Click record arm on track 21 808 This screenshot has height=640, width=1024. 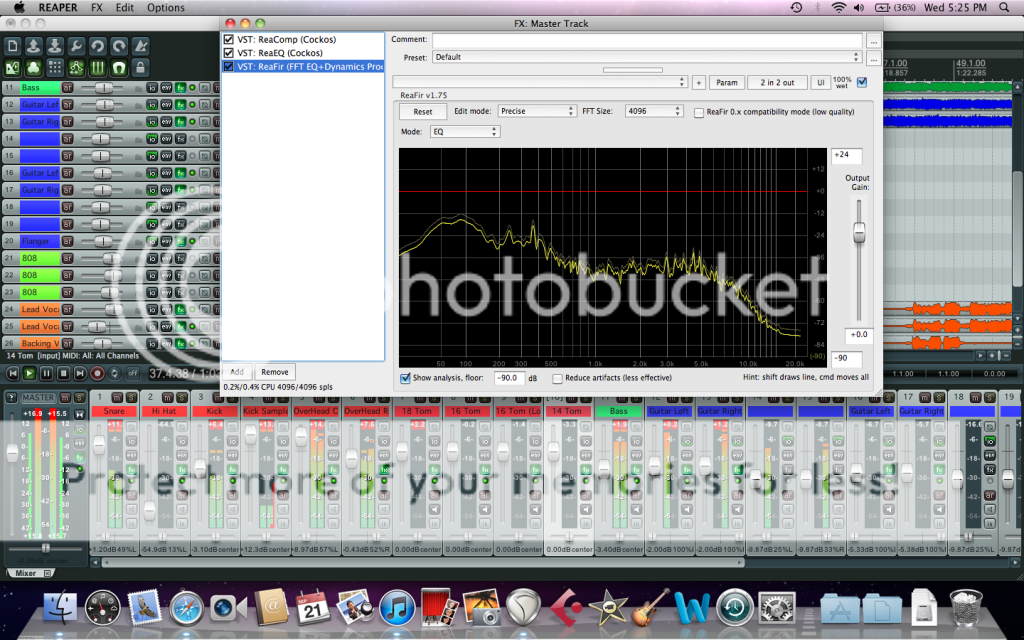tap(67, 258)
